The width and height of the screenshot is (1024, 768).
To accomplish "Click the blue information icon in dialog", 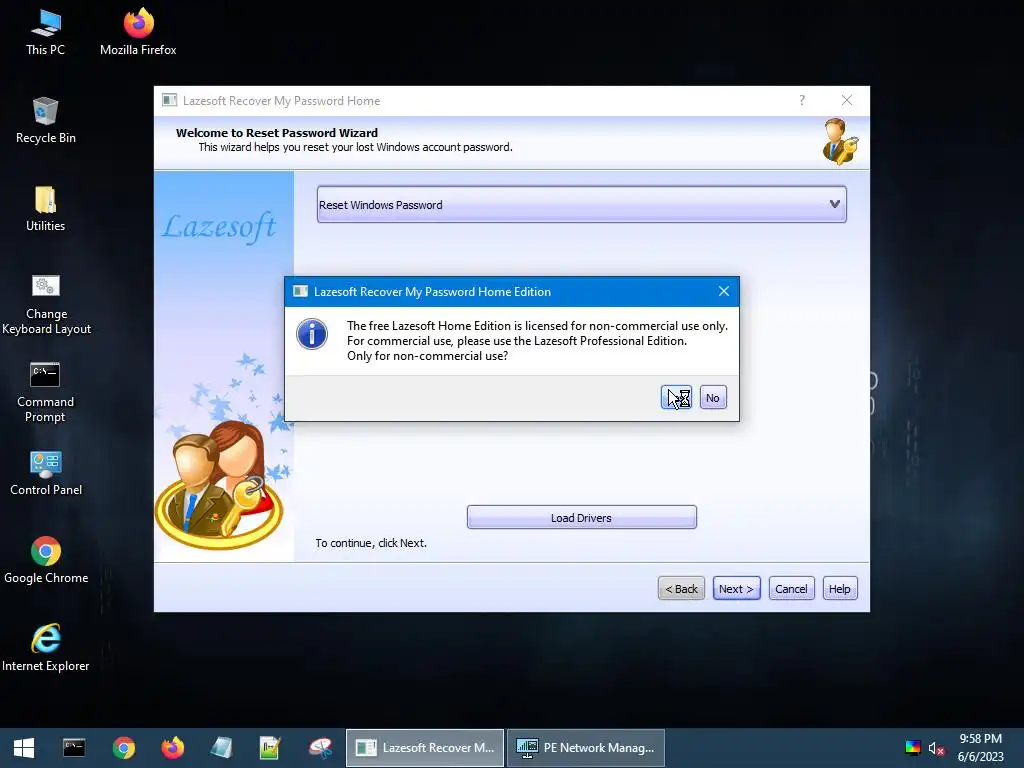I will (312, 334).
